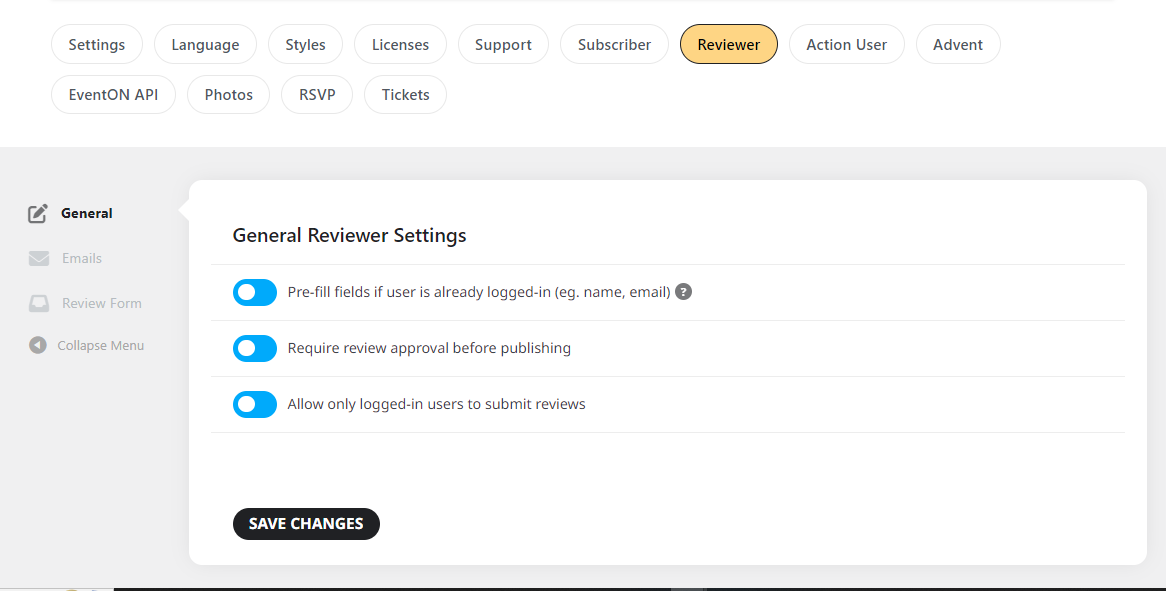
Task: Select General in the side menu
Action: (x=87, y=213)
